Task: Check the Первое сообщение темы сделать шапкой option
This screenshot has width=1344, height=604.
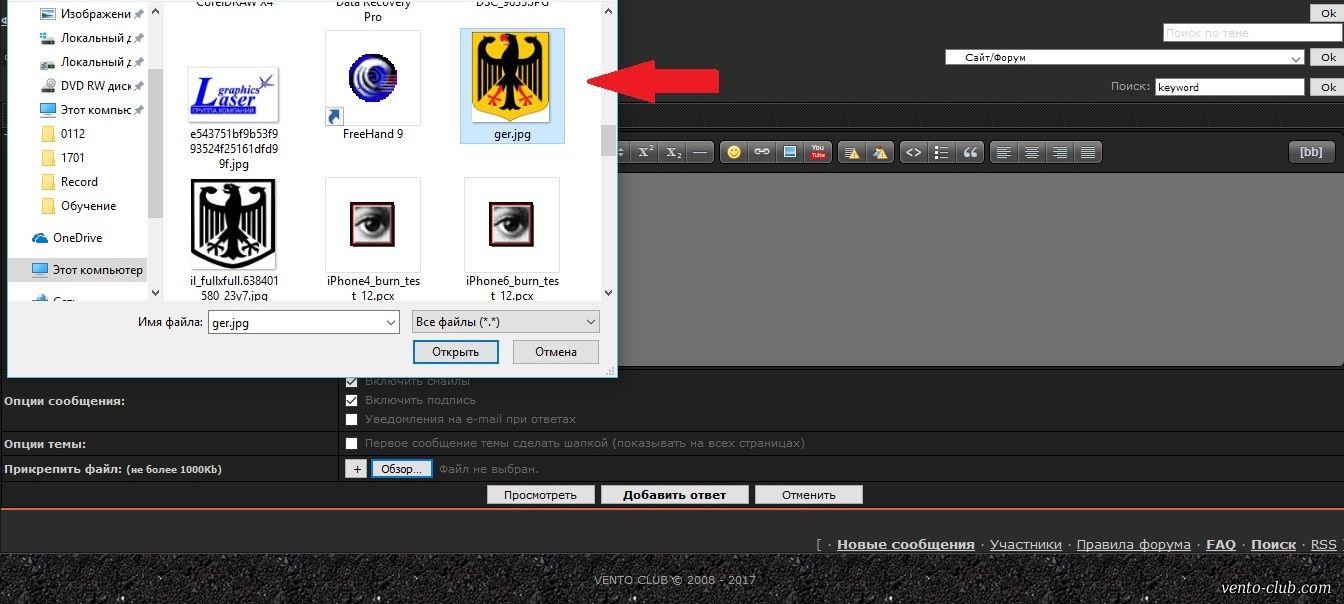Action: click(351, 443)
